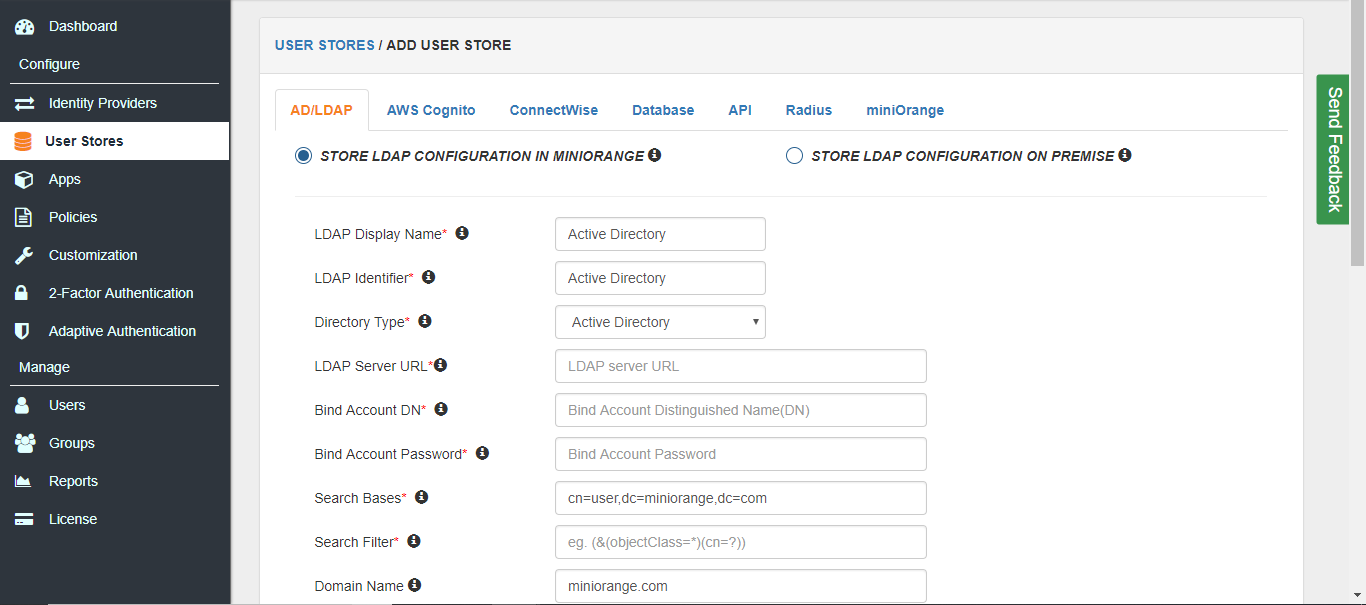Open the Directory Type dropdown

point(660,322)
